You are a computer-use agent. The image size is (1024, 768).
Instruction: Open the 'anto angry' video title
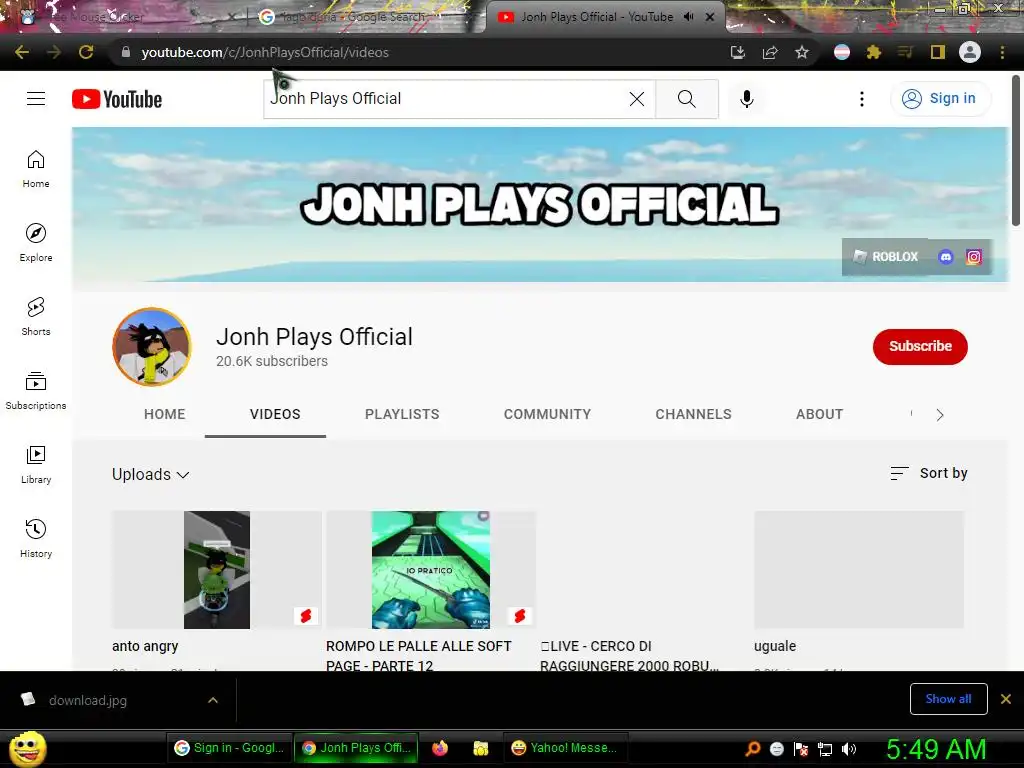click(145, 646)
